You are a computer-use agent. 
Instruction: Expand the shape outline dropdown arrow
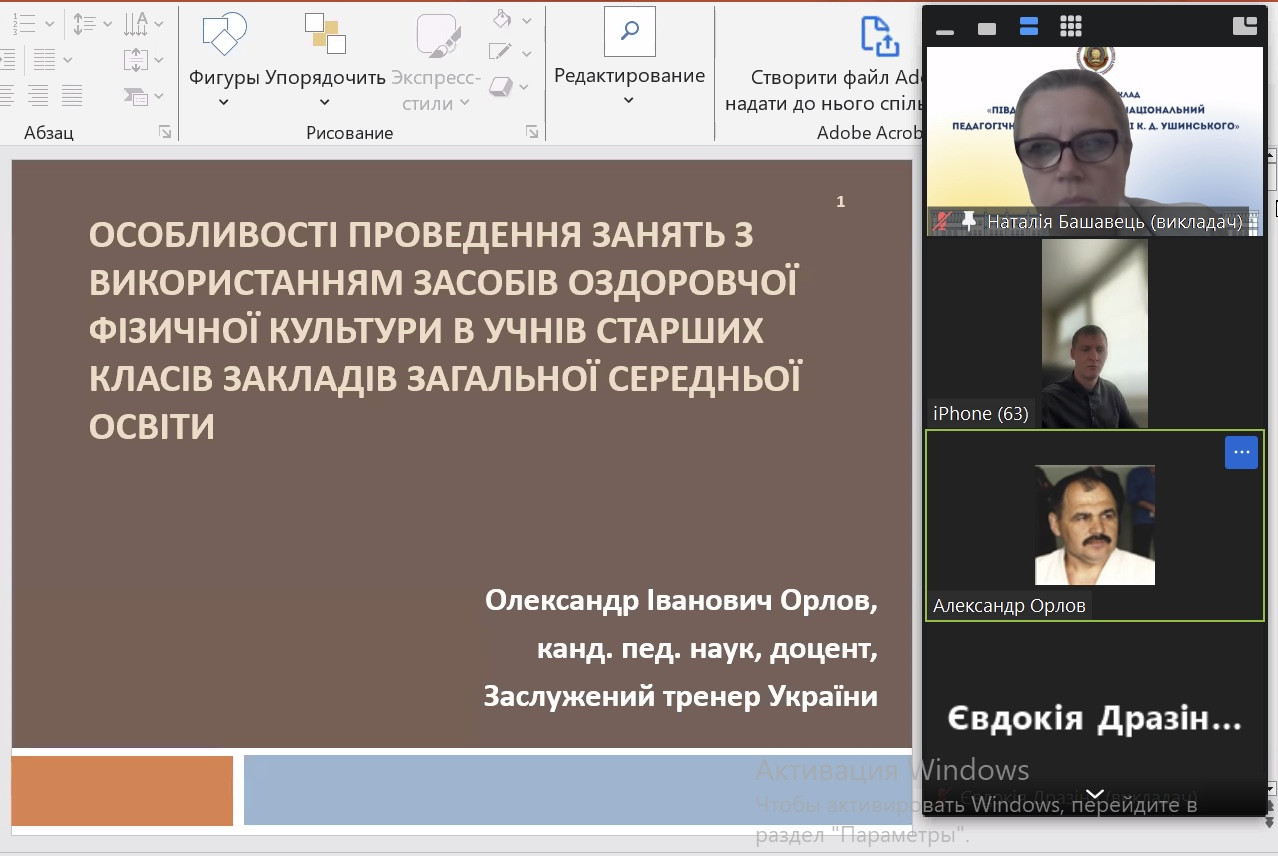click(527, 53)
